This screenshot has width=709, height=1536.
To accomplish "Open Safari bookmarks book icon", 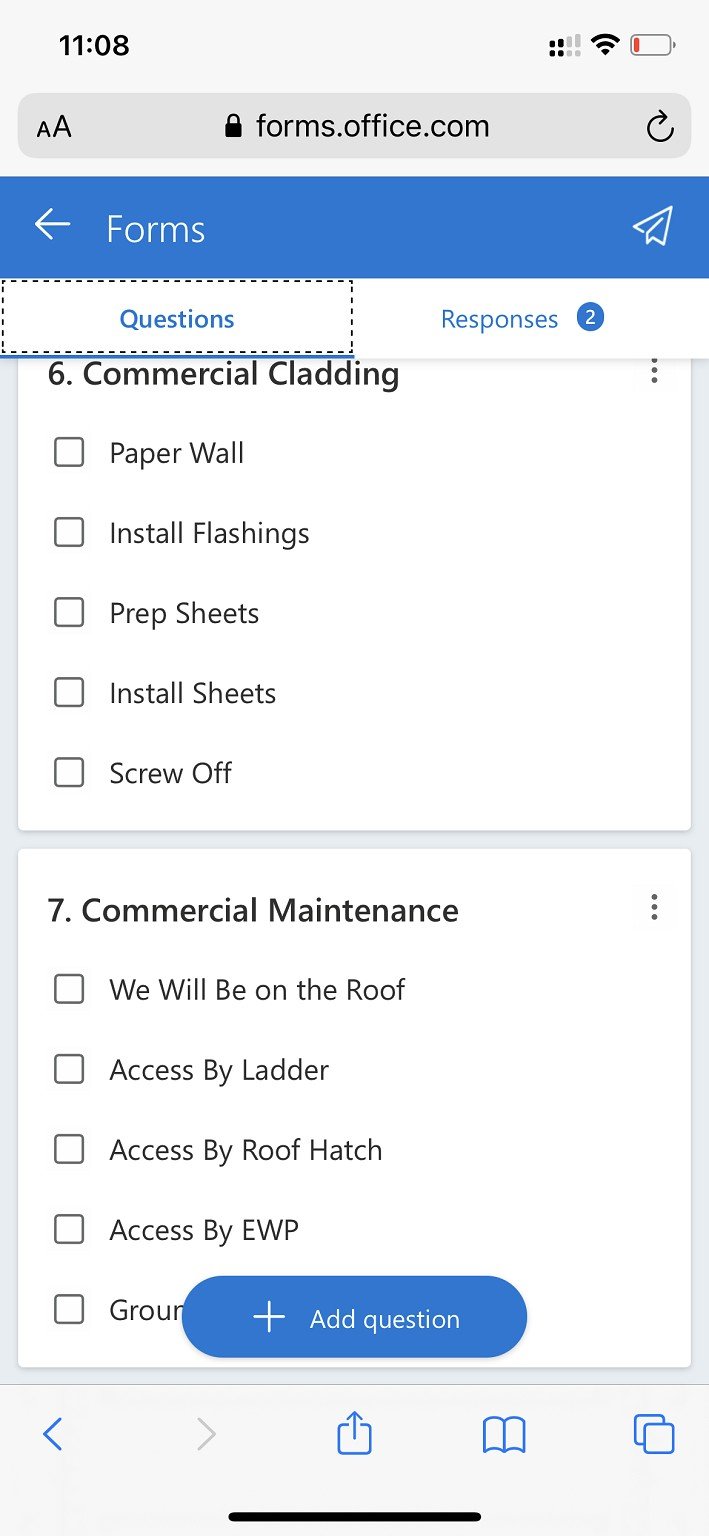I will tap(504, 1436).
